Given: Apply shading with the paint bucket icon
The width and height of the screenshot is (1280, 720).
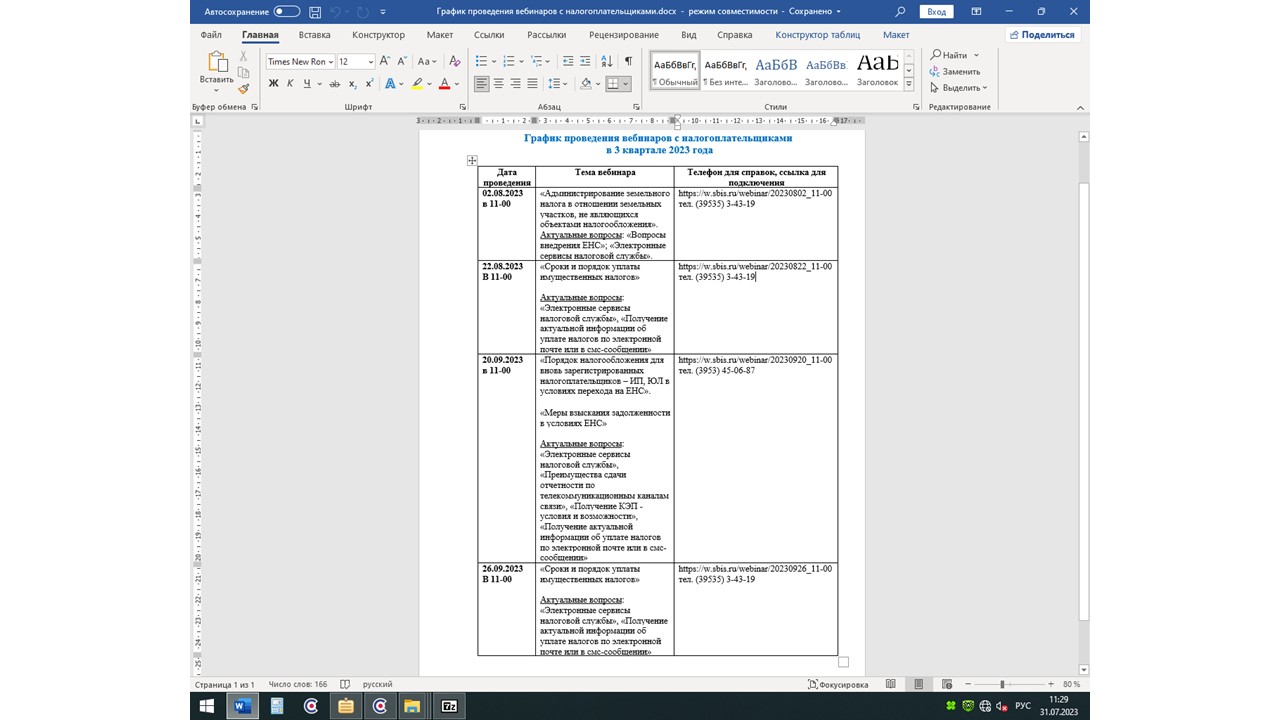Looking at the screenshot, I should [x=586, y=84].
